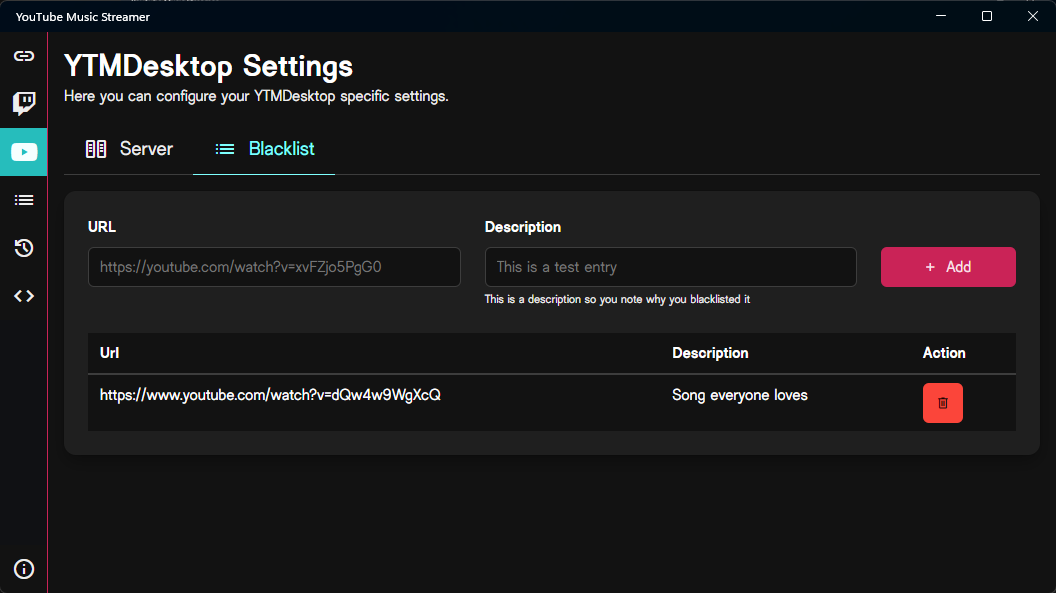1056x593 pixels.
Task: Delete the Song everyone loves blacklist entry
Action: 942,403
